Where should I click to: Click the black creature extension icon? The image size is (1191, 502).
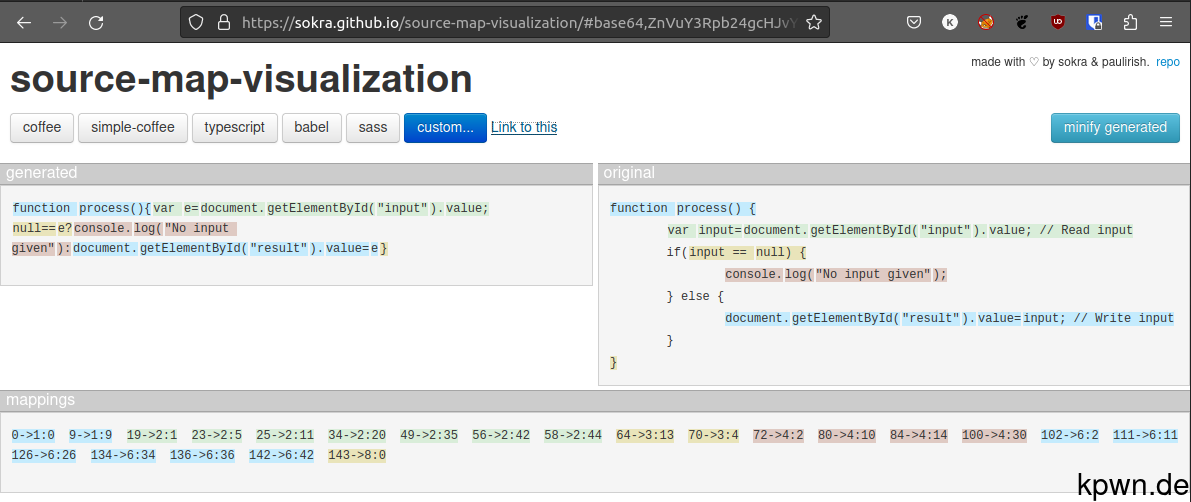[x=1022, y=22]
